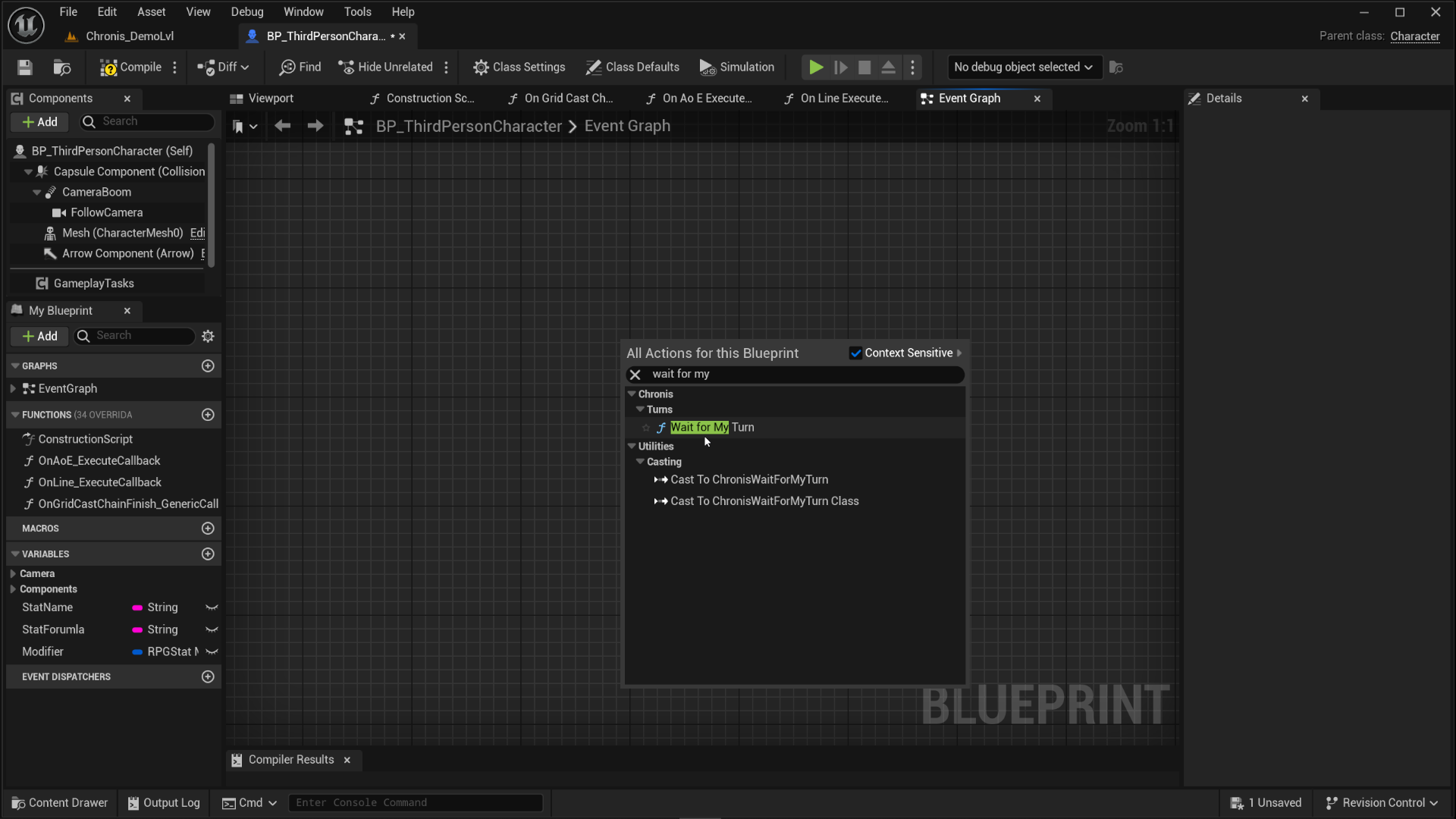Collapse the CameraBoom tree node
The height and width of the screenshot is (819, 1456).
pos(36,193)
